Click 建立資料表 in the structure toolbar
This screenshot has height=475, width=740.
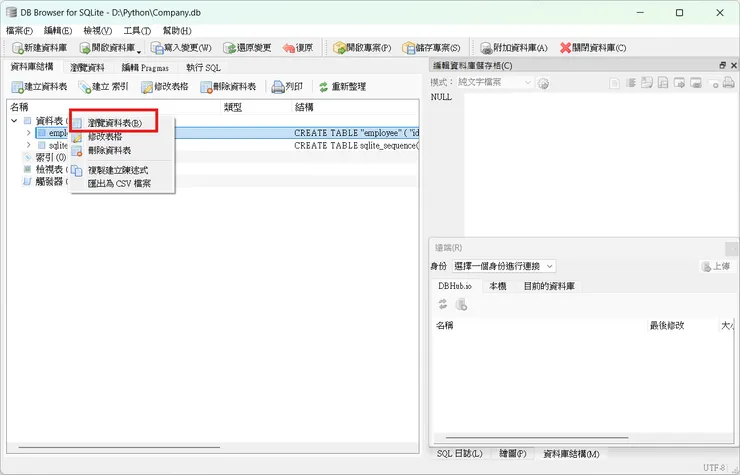pos(39,87)
